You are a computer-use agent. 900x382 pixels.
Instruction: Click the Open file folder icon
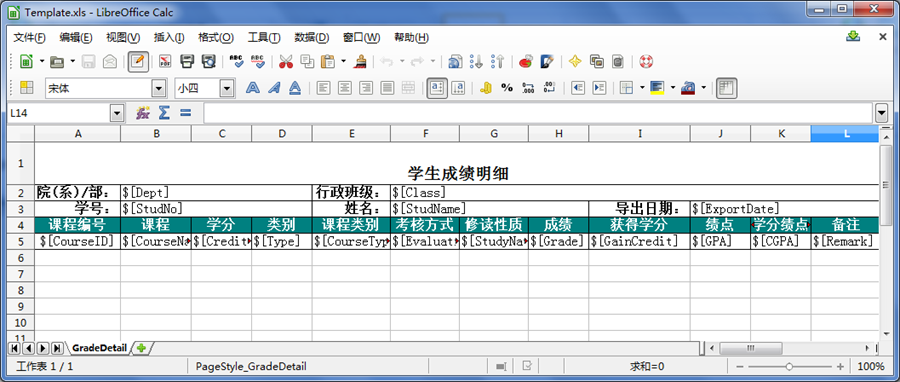pos(57,61)
